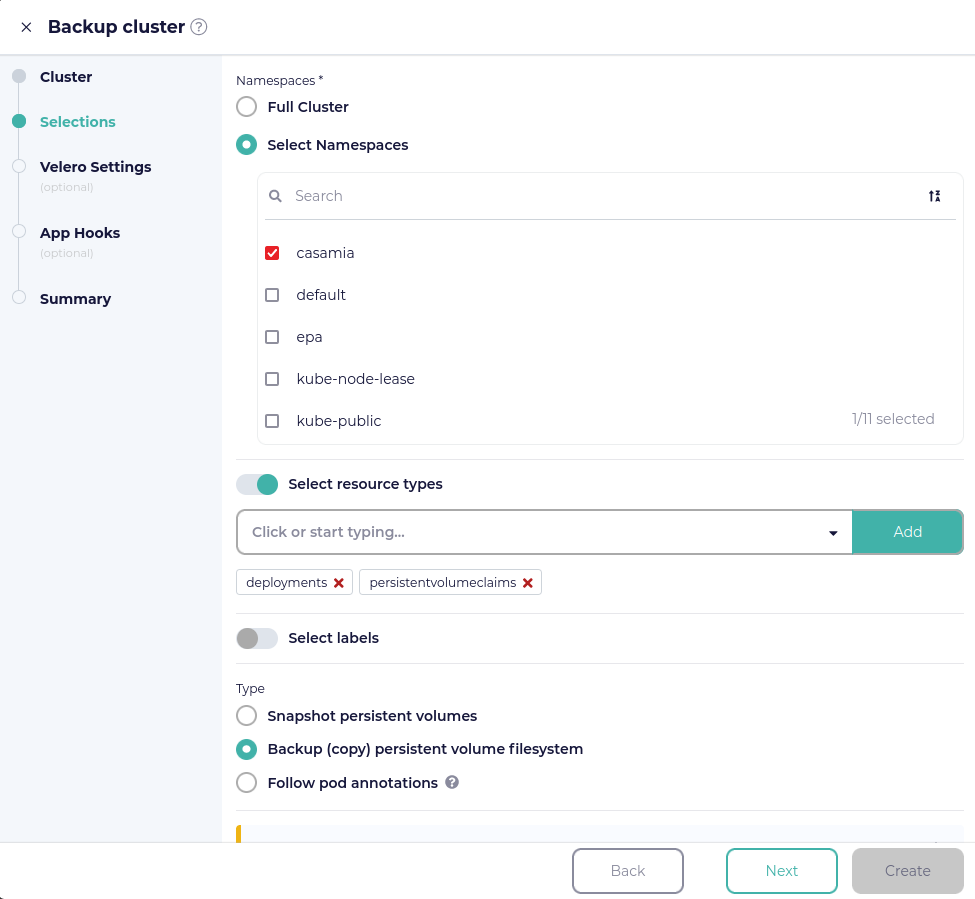Click the persistentvolumeclaims tag label
Image resolution: width=975 pixels, height=899 pixels.
(443, 583)
